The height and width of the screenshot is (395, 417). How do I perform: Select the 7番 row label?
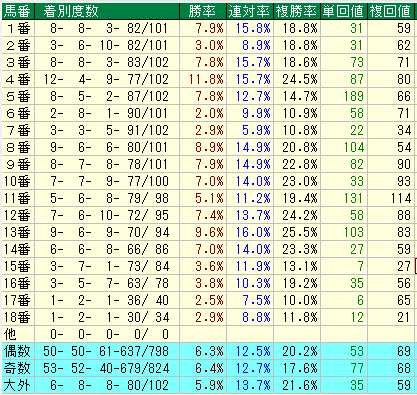(18, 130)
